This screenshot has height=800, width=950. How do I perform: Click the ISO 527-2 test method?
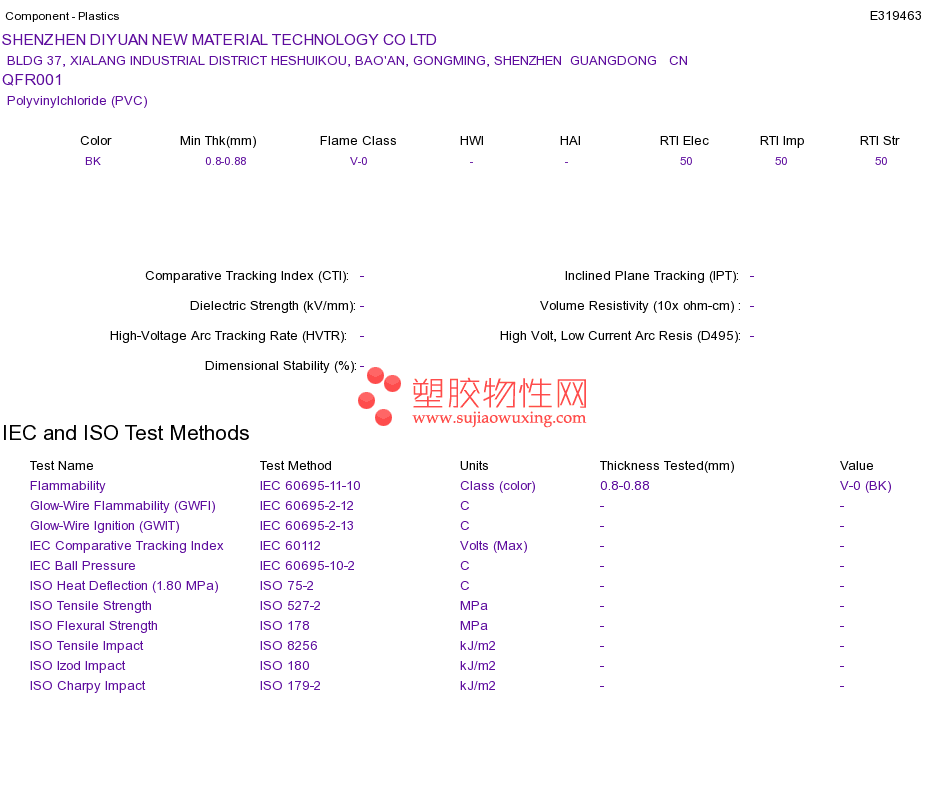tap(290, 605)
